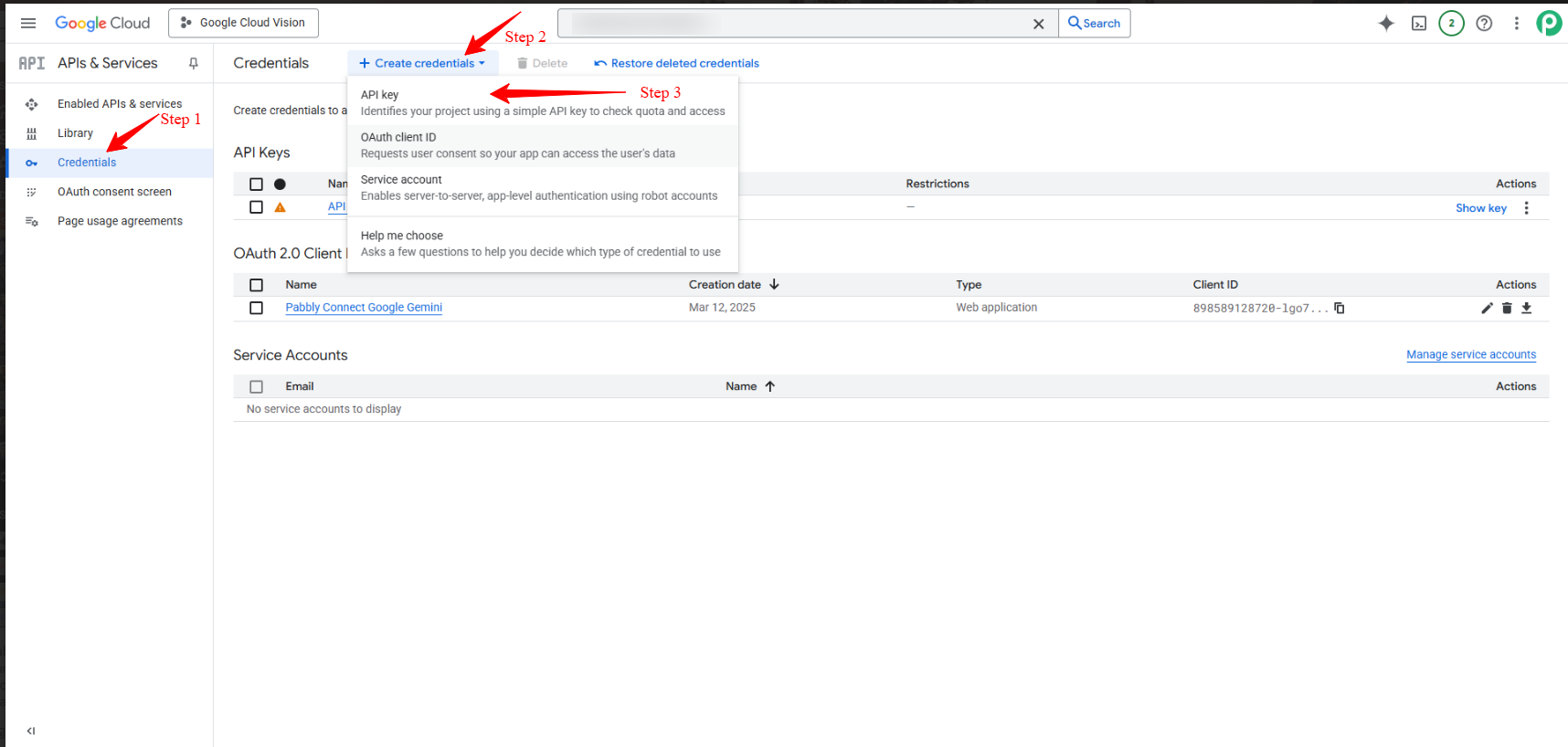
Task: Copy the Client ID to clipboard
Action: pos(1340,308)
